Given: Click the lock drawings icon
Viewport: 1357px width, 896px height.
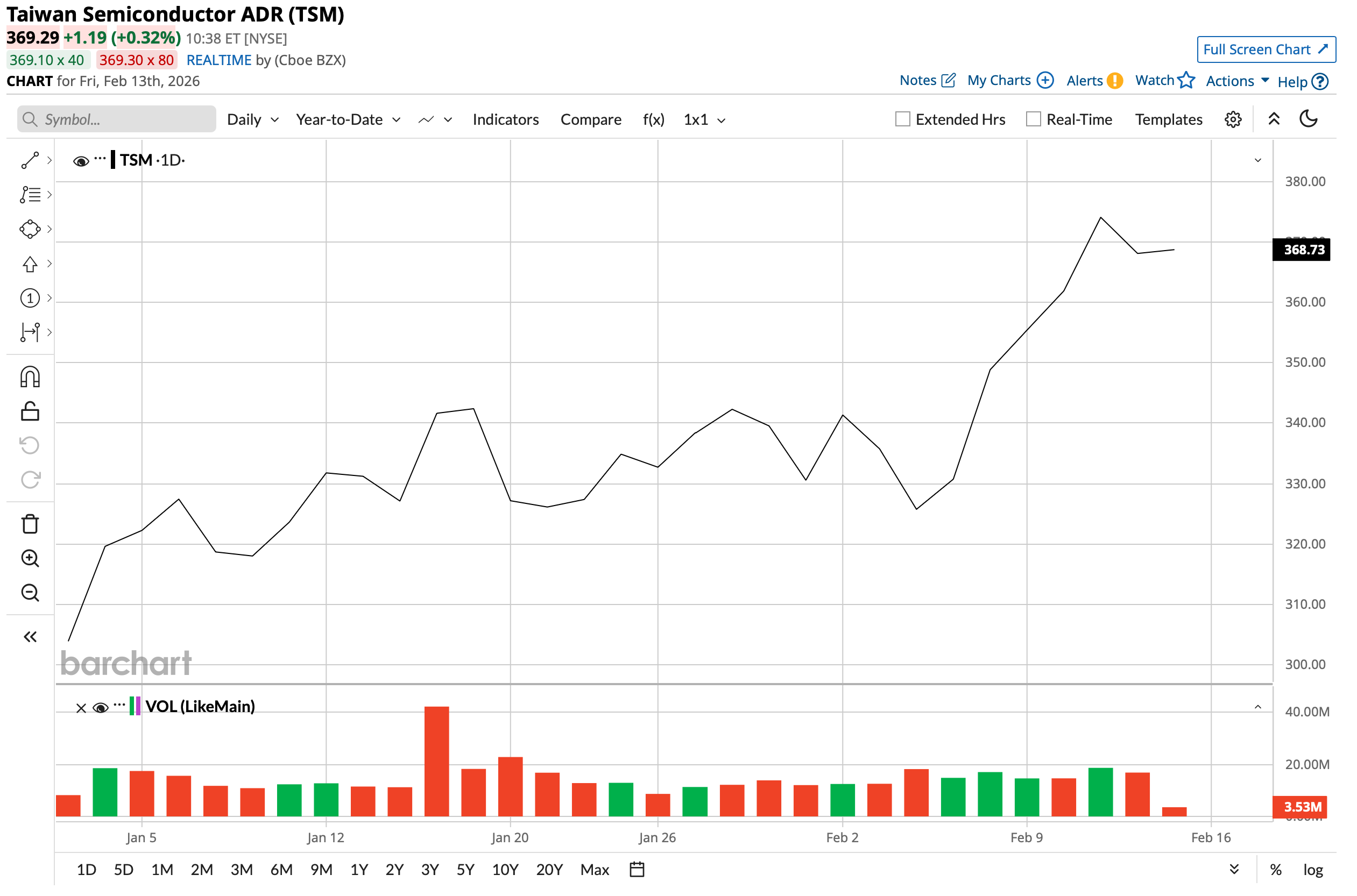Looking at the screenshot, I should click(30, 411).
